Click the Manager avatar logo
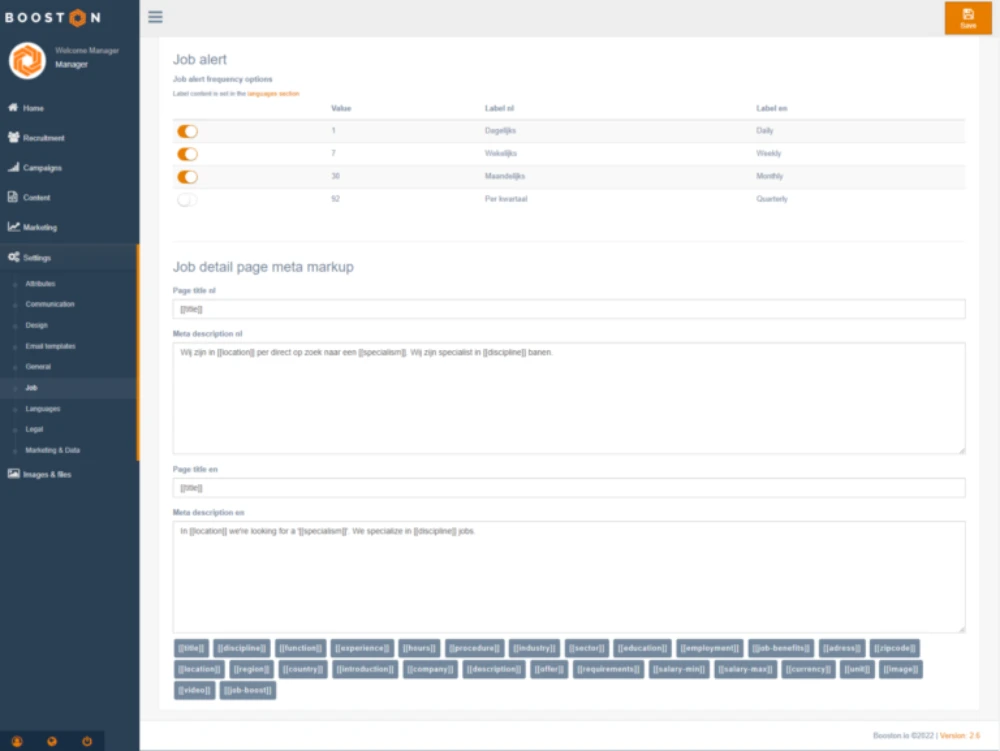Image resolution: width=1000 pixels, height=751 pixels. [27, 60]
